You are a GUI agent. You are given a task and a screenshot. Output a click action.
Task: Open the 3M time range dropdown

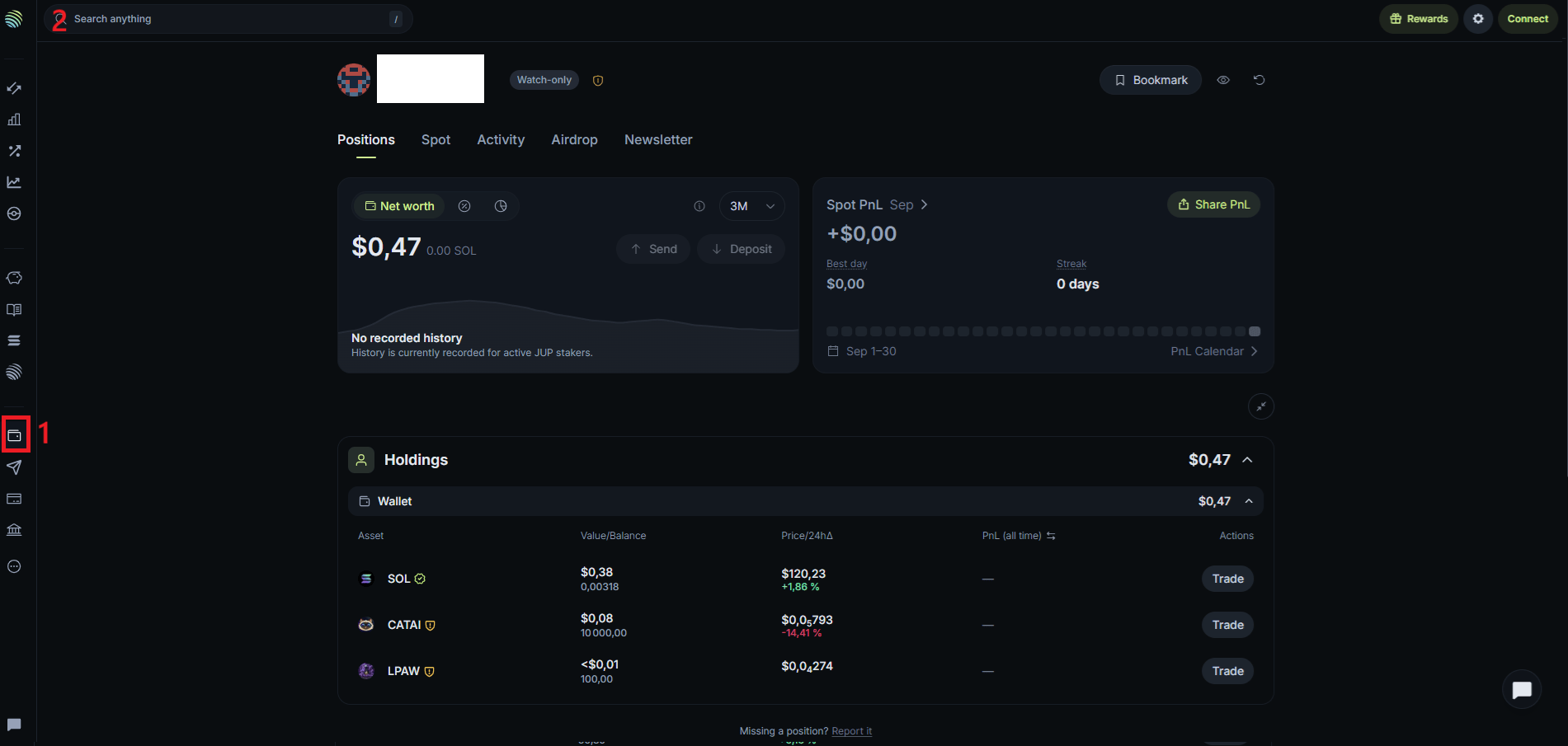[x=751, y=206]
